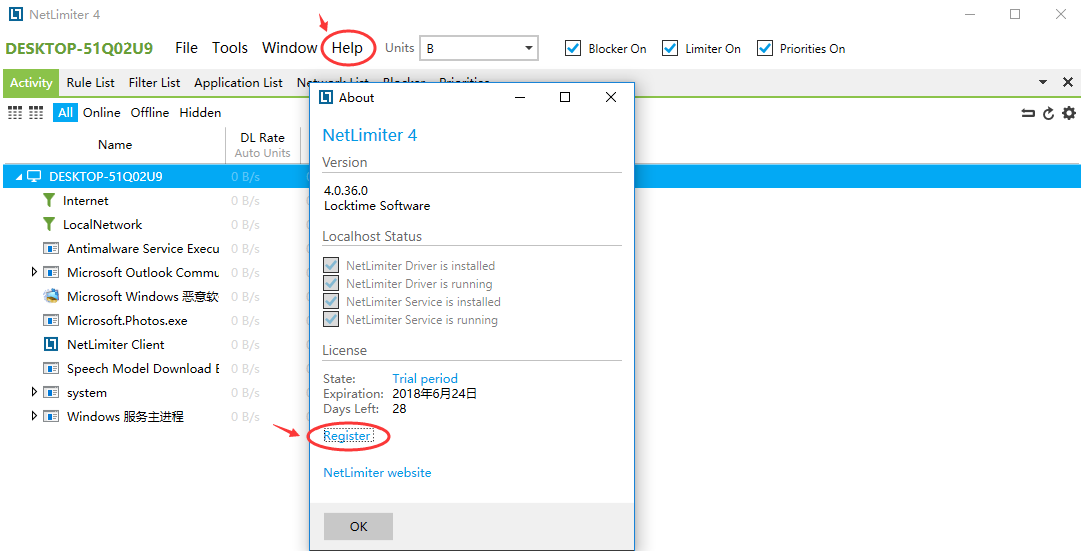Viewport: 1083px width, 551px height.
Task: Select the Microsoft.Photos.exe row
Action: (x=155, y=320)
